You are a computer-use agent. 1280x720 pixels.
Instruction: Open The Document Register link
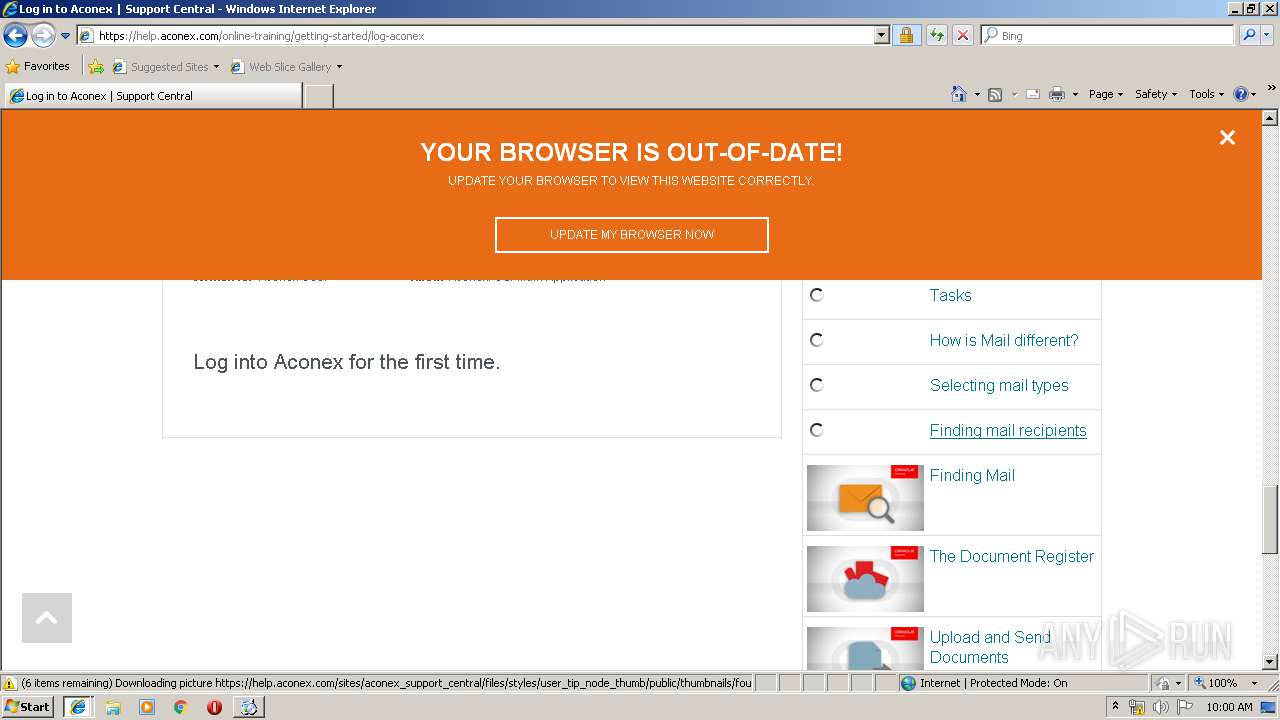[1012, 556]
